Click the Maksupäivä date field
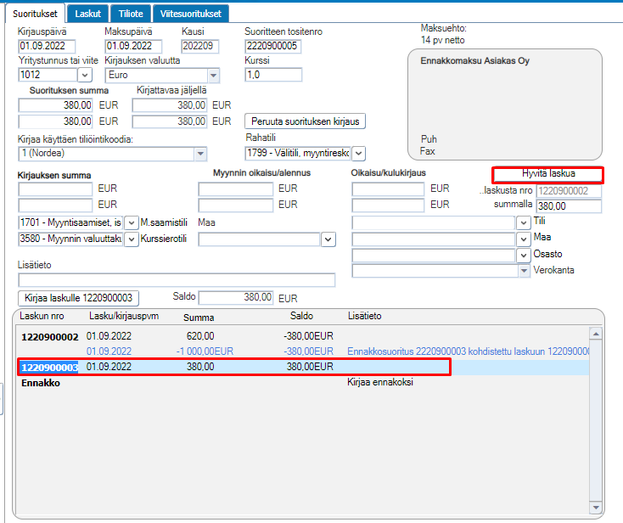This screenshot has width=623, height=523. [x=133, y=46]
